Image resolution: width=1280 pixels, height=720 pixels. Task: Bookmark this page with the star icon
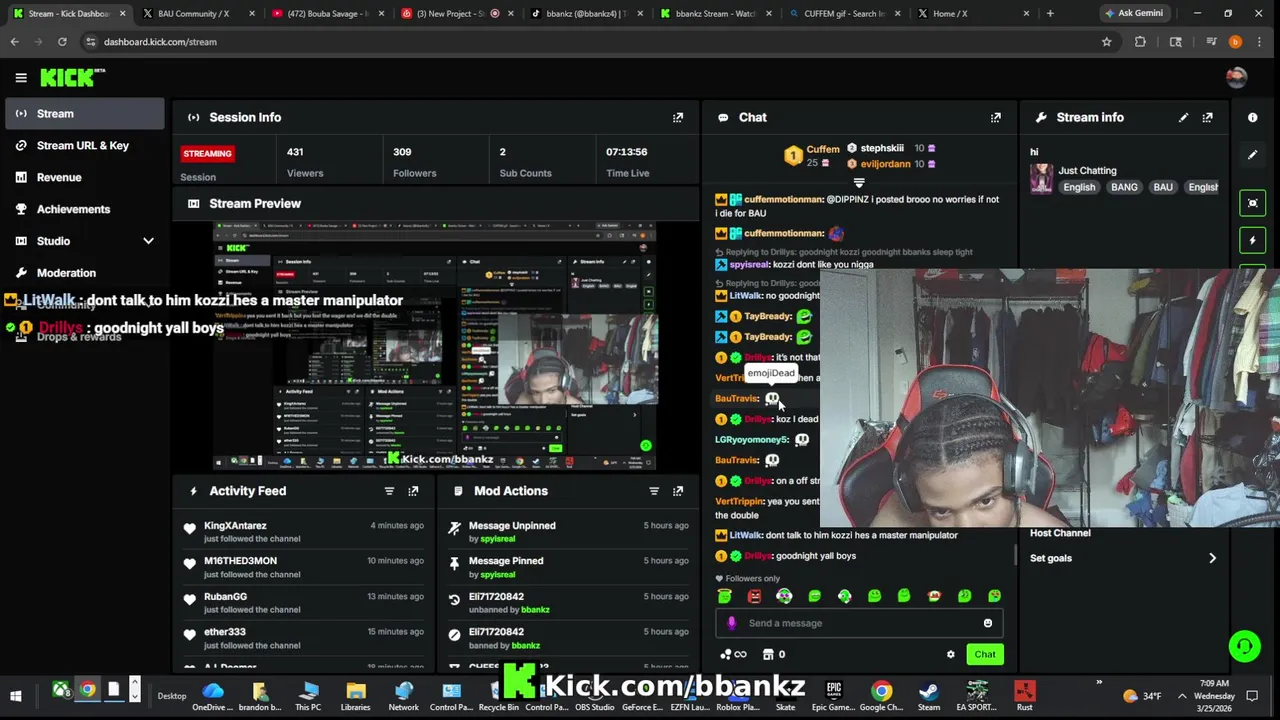[x=1106, y=41]
